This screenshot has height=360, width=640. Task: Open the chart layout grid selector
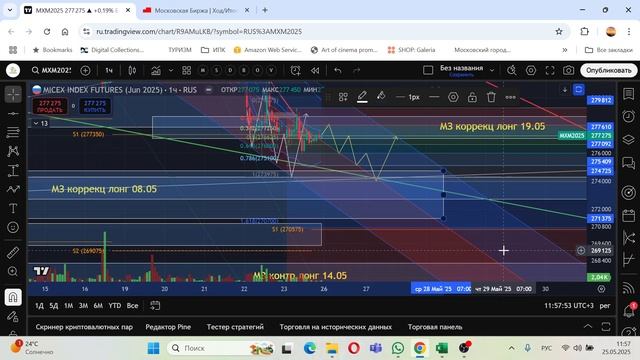pyautogui.click(x=428, y=70)
